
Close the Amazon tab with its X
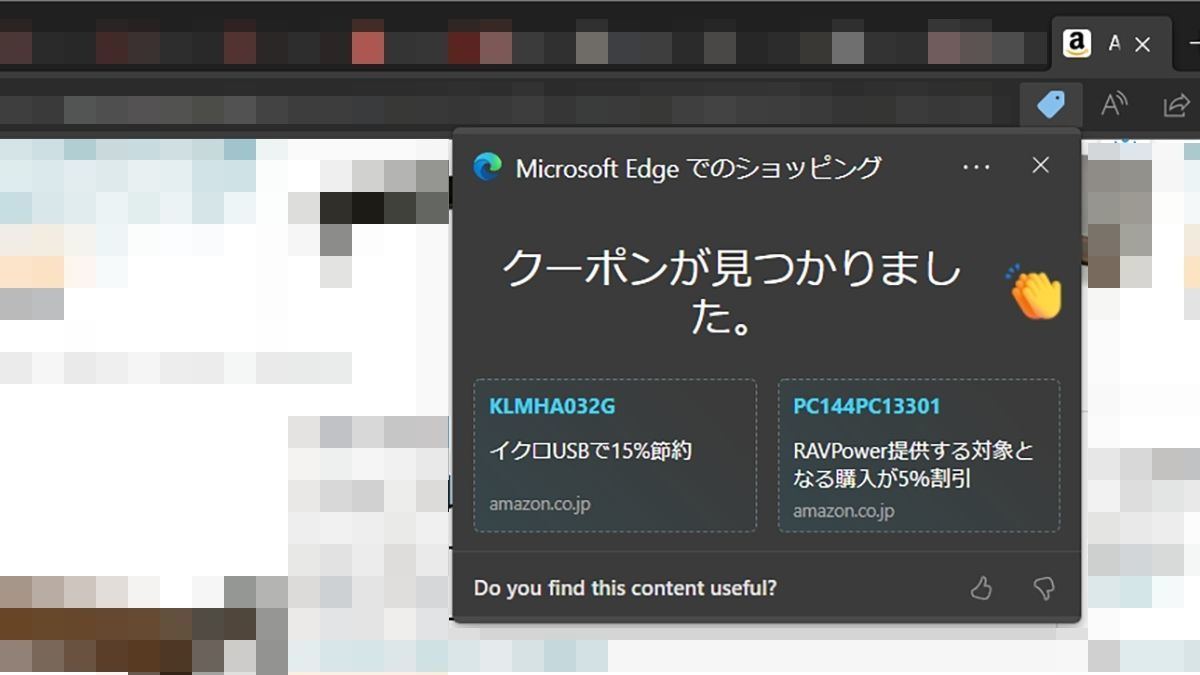click(1143, 44)
